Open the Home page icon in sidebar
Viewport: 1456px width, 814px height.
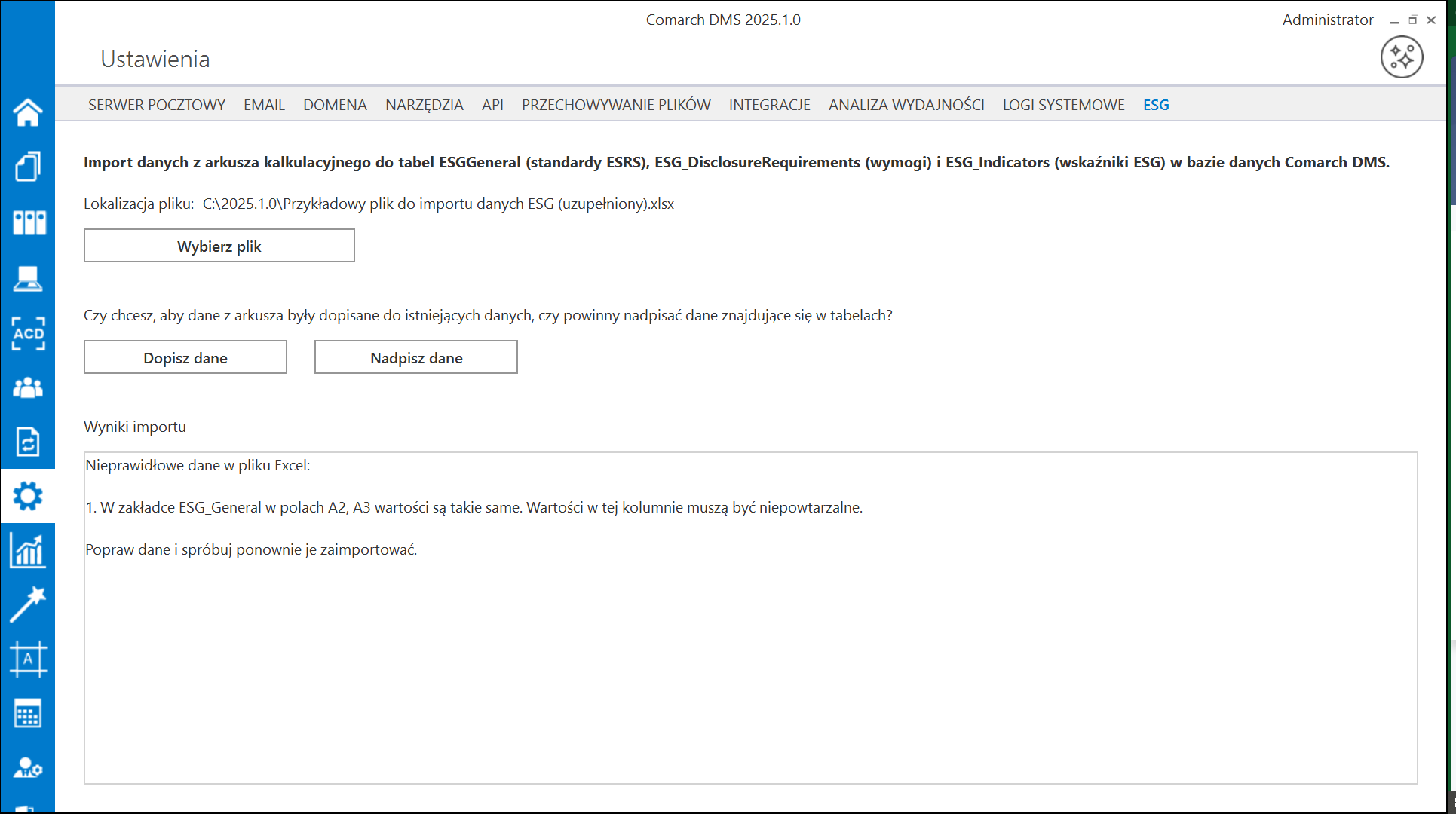(28, 112)
